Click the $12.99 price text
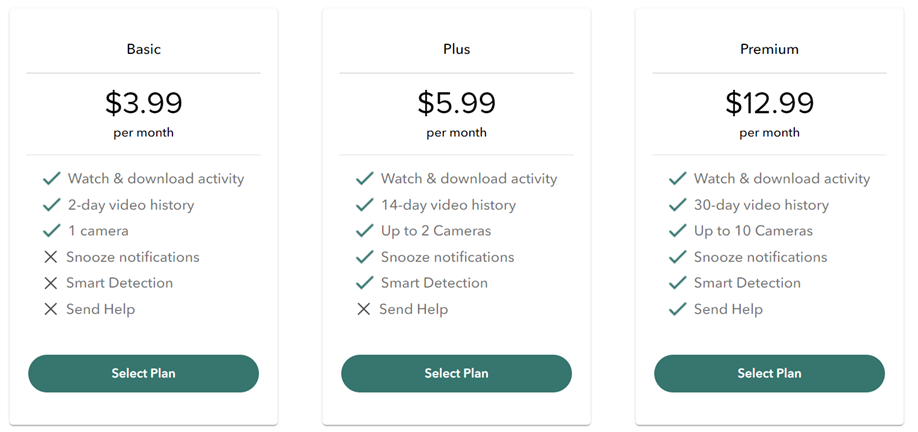The image size is (918, 432). pyautogui.click(x=769, y=102)
